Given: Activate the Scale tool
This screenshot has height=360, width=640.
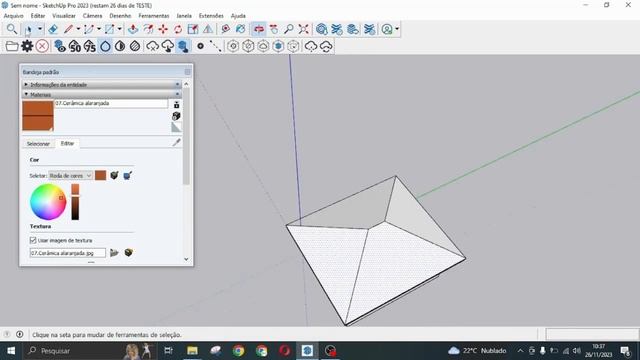Looking at the screenshot, I should point(193,29).
